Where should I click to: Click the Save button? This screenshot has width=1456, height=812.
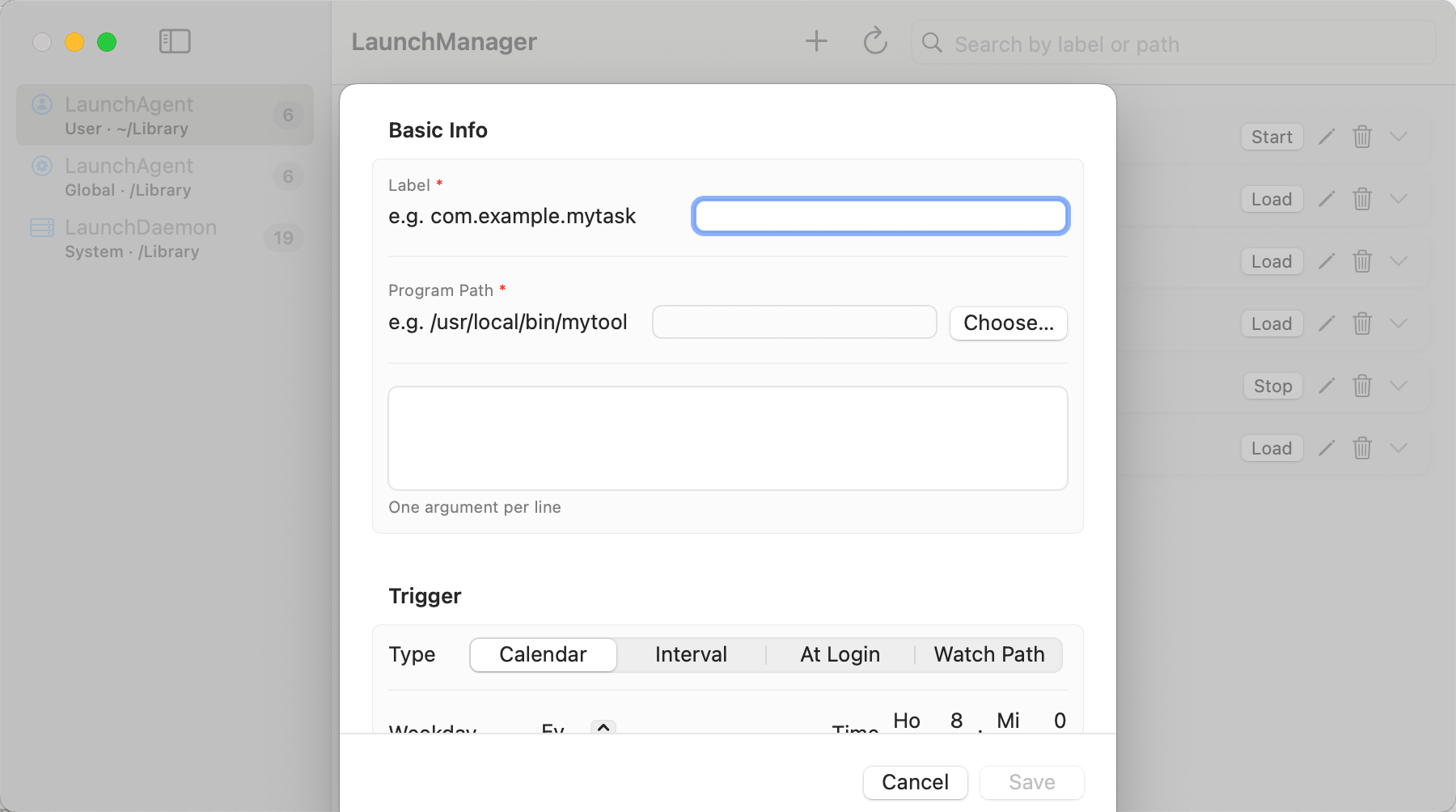tap(1031, 782)
